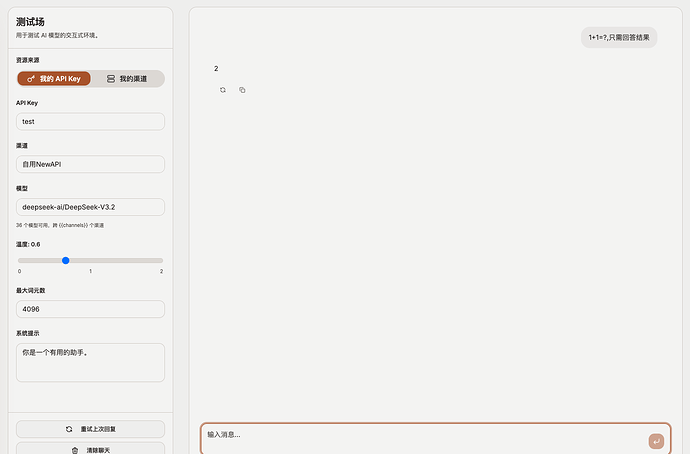Click the 系统提示 text area

pos(90,362)
